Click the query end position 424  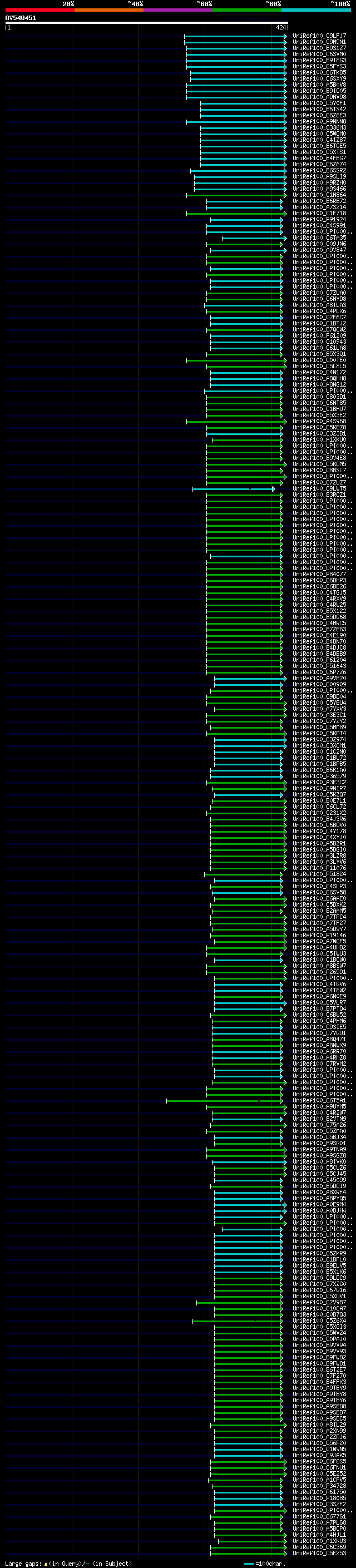(280, 27)
